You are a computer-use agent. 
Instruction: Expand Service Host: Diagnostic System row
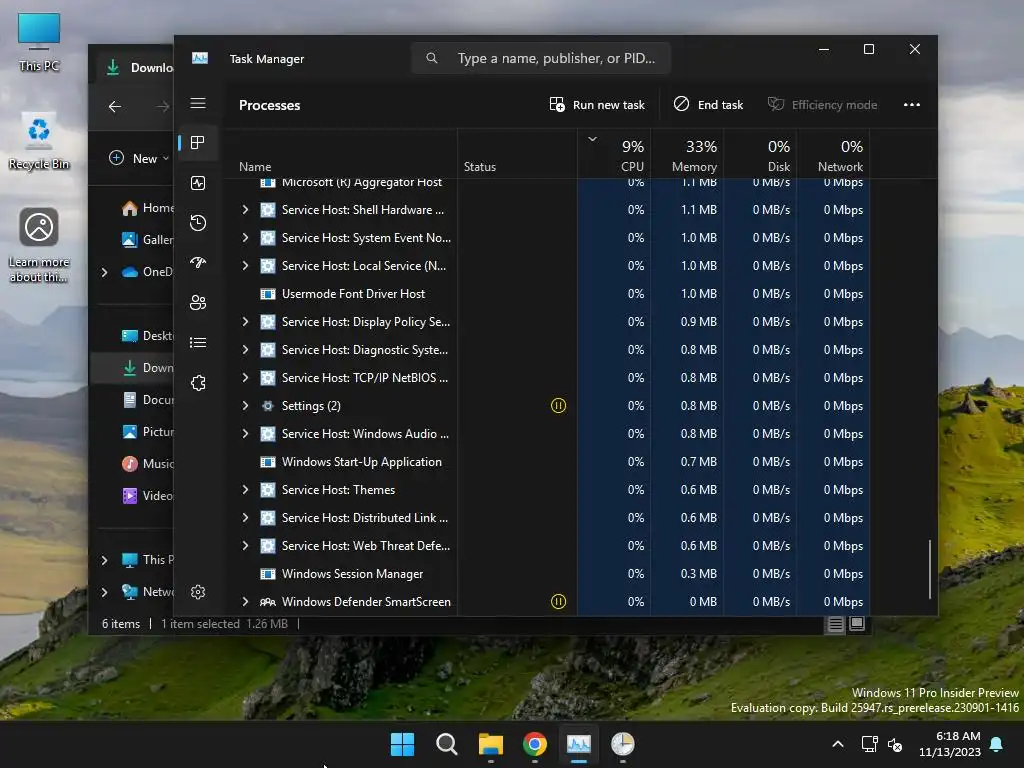click(x=246, y=349)
